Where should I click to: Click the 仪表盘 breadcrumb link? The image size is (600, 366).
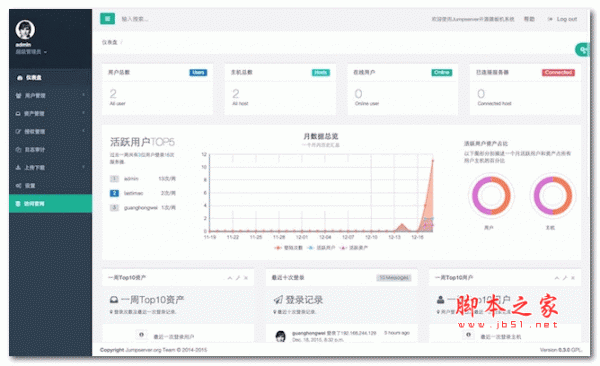[x=110, y=42]
